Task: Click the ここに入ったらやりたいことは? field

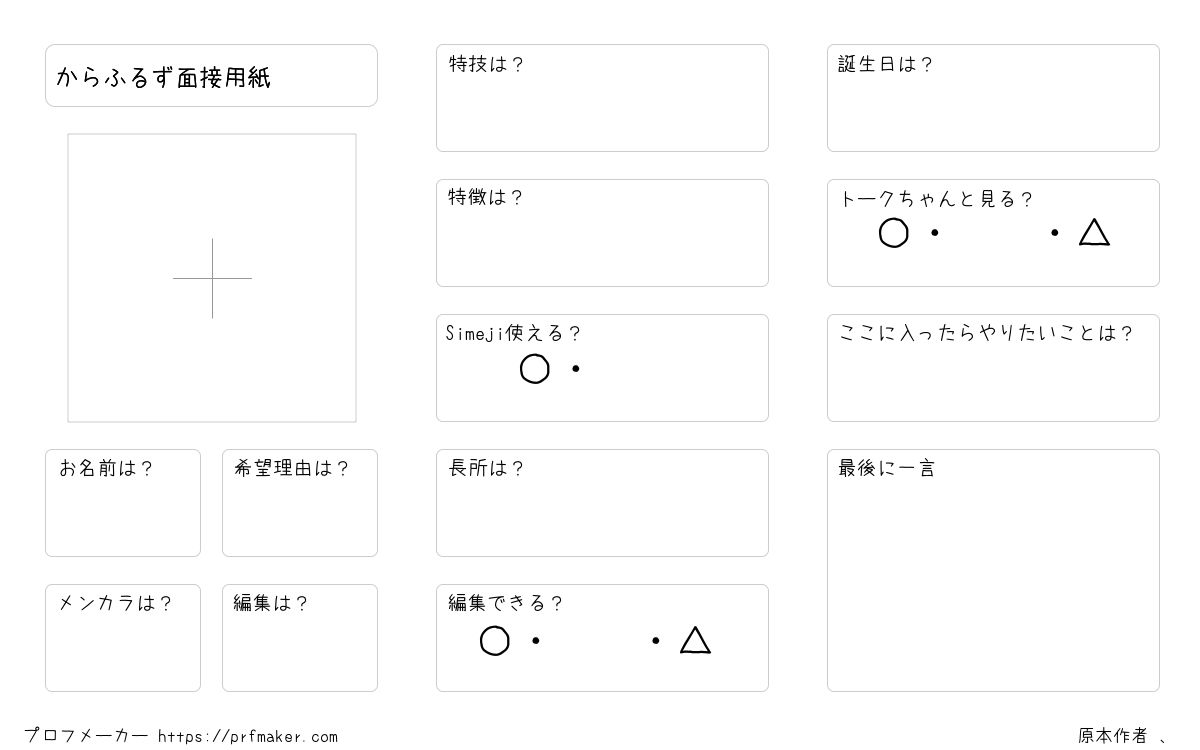Action: pyautogui.click(x=993, y=368)
